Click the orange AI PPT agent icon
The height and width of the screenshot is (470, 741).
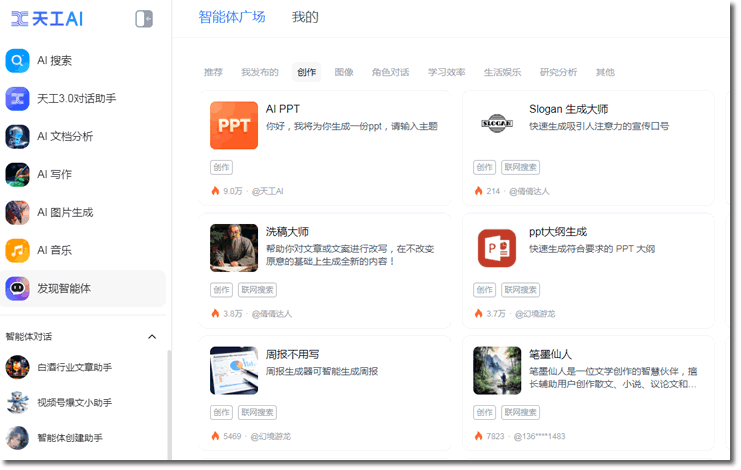click(234, 125)
